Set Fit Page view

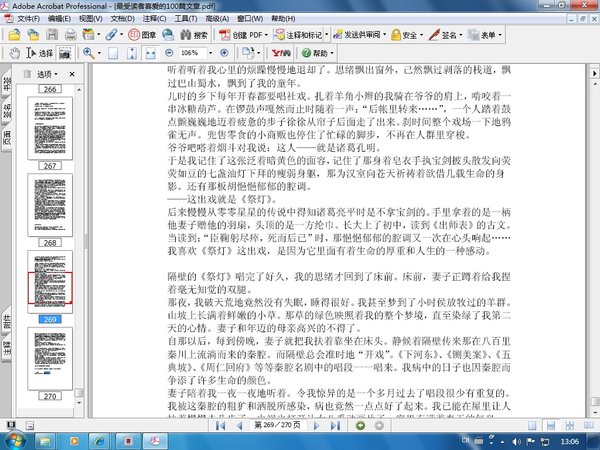coord(132,53)
